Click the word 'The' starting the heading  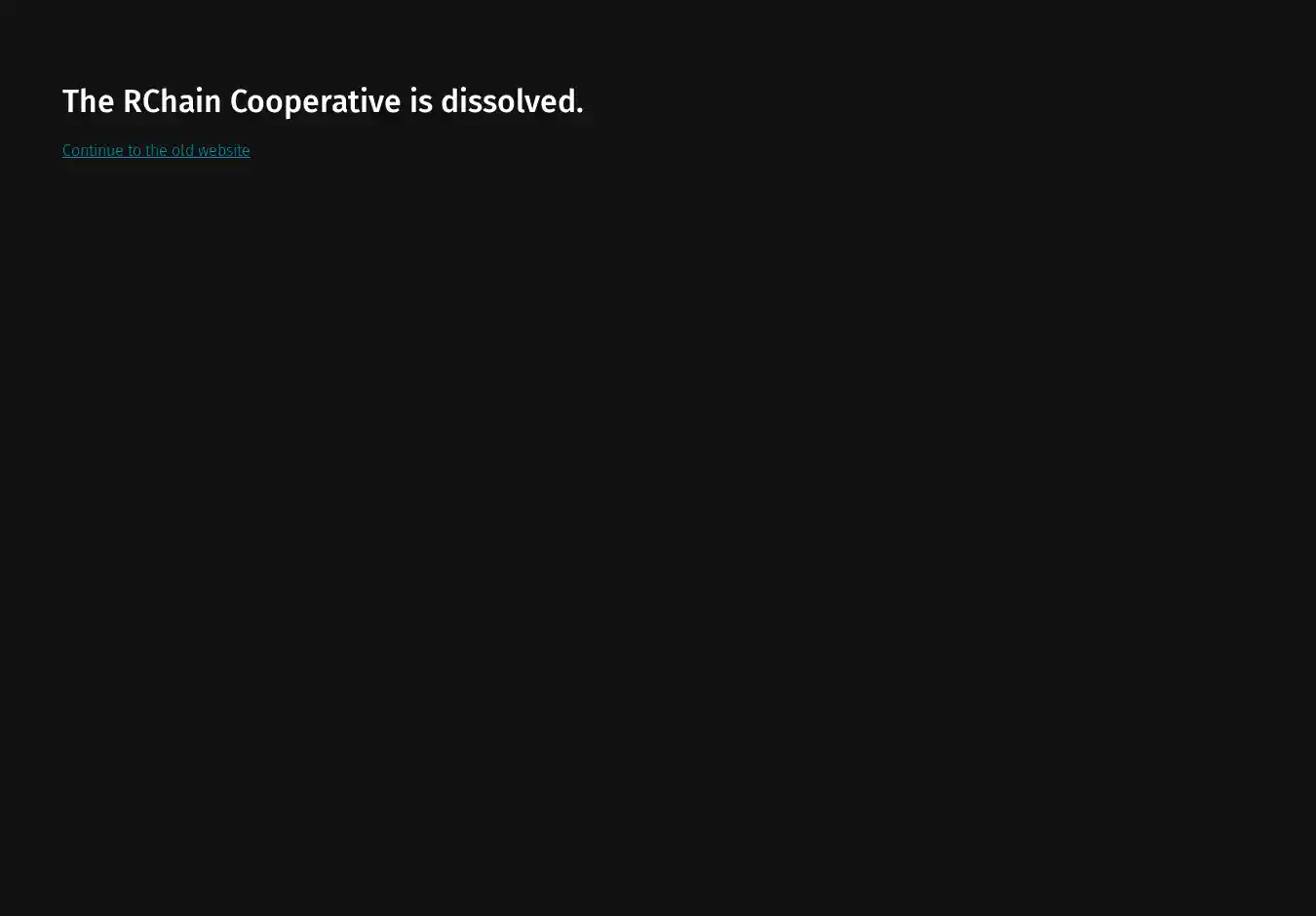pyautogui.click(x=88, y=101)
